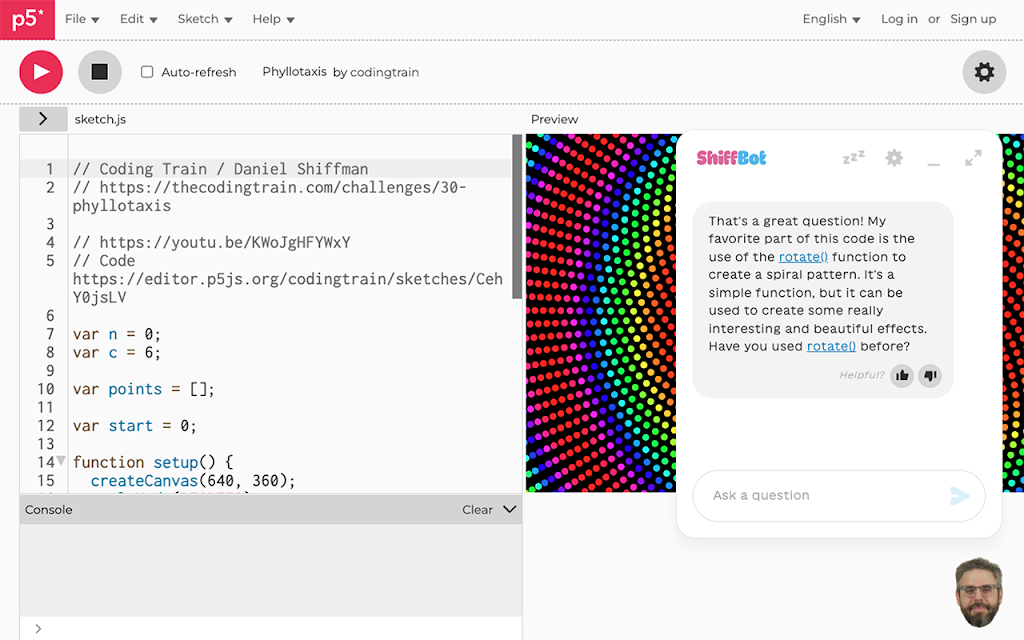1024x640 pixels.
Task: Click the Phyllotaxis sketch title
Action: (295, 72)
